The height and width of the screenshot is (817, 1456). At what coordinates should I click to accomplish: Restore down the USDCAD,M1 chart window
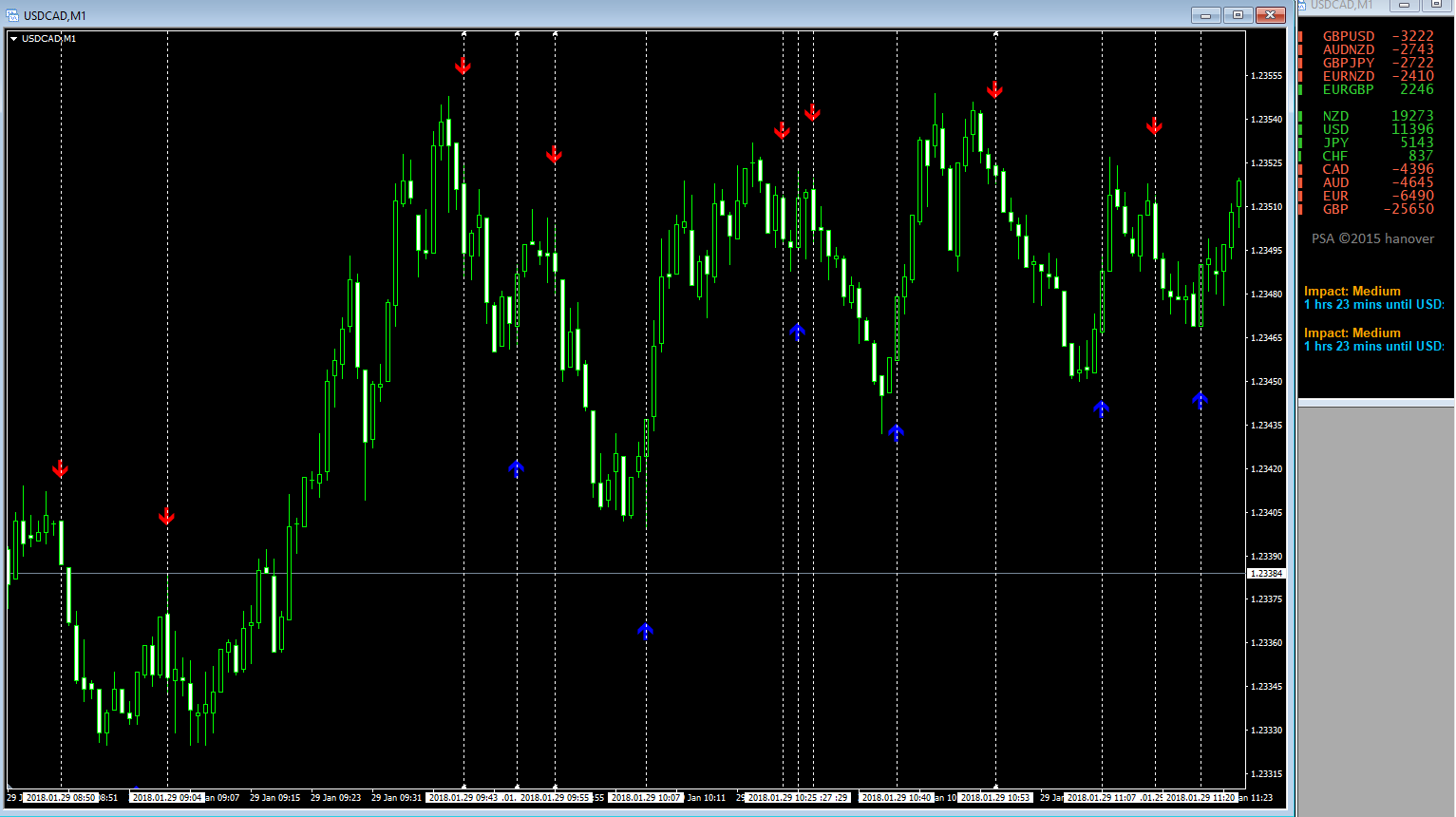coord(1238,15)
